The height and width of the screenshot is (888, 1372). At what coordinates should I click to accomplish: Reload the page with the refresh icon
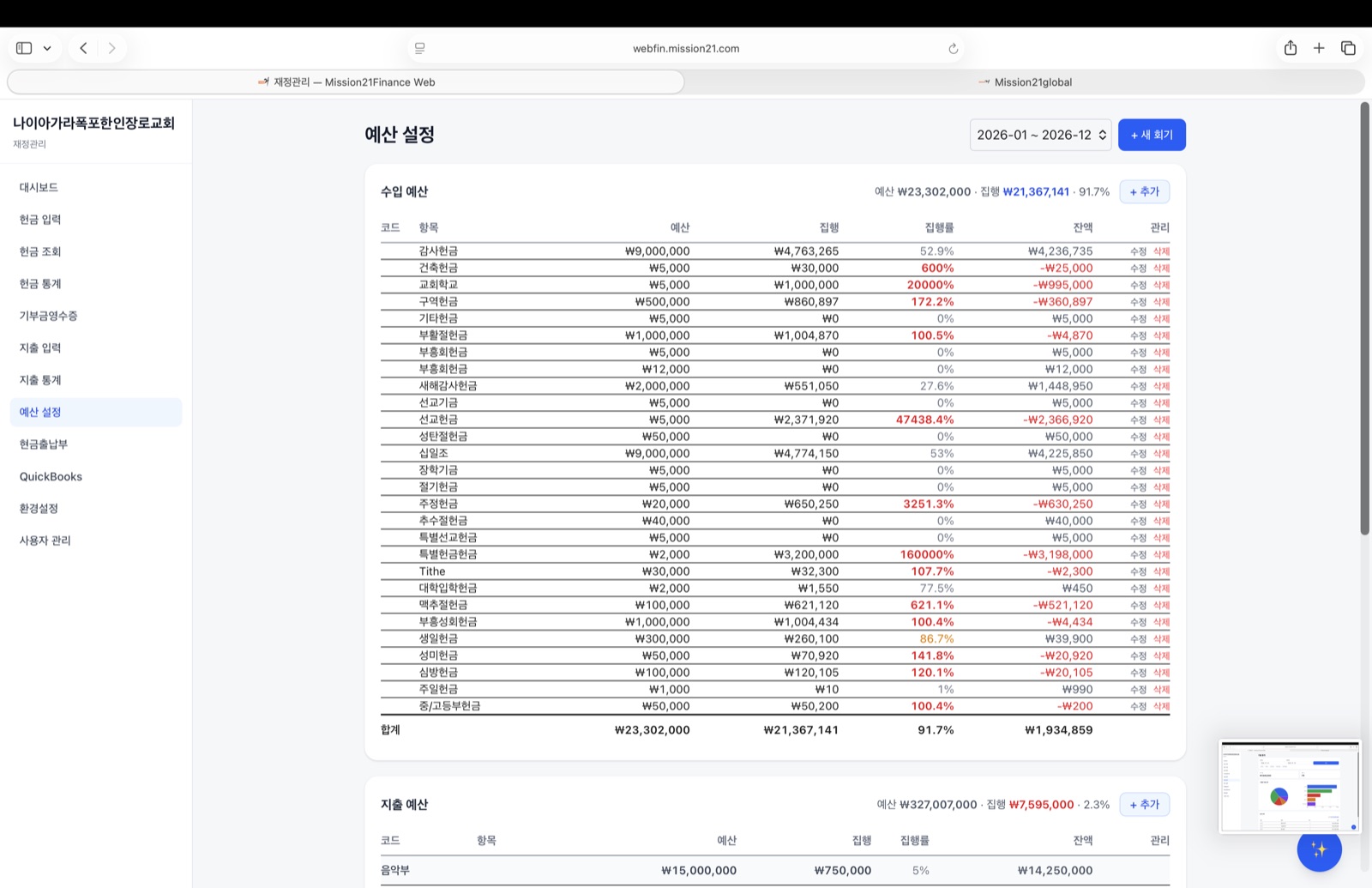tap(953, 49)
